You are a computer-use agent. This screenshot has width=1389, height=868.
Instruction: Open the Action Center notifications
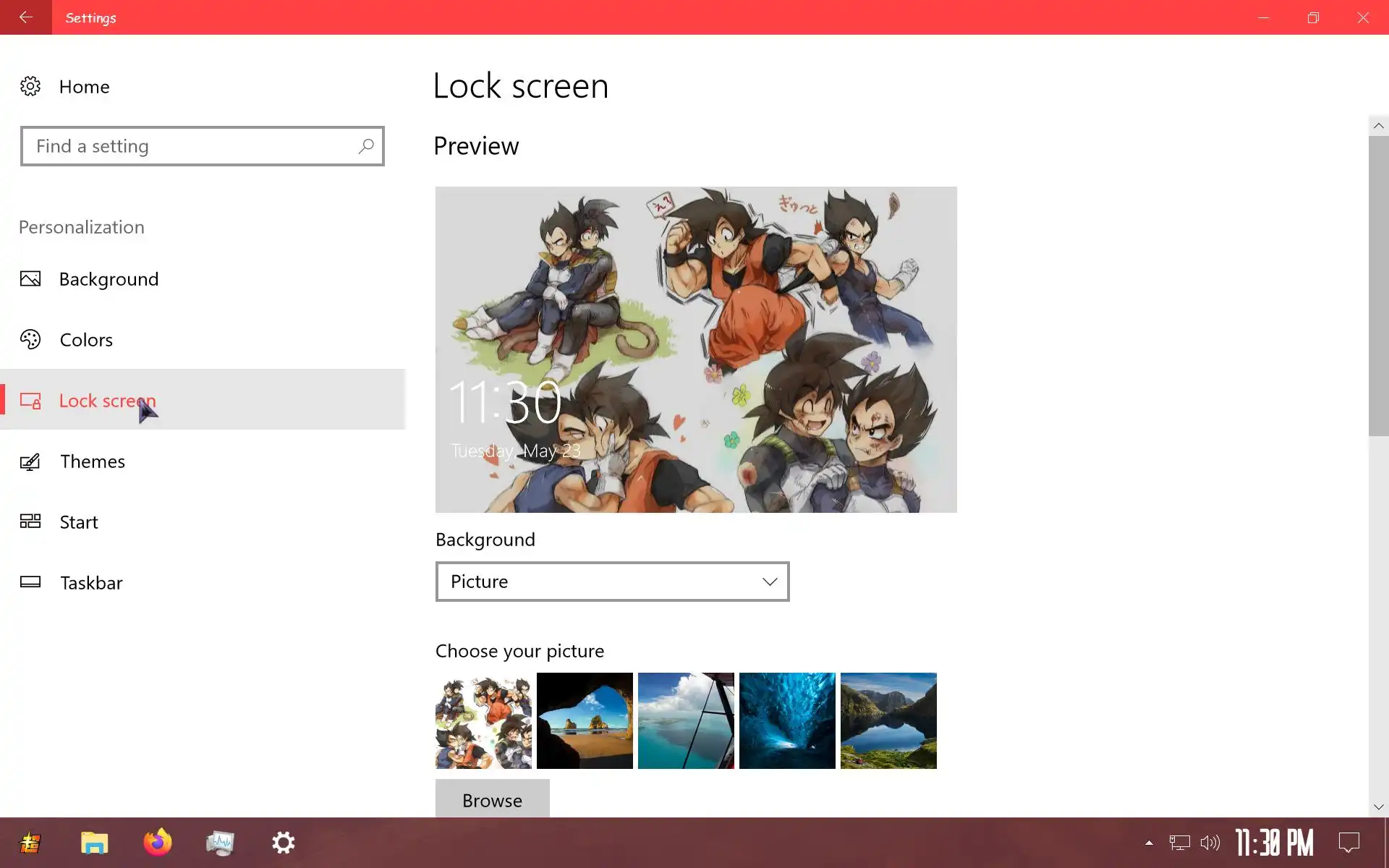point(1348,843)
